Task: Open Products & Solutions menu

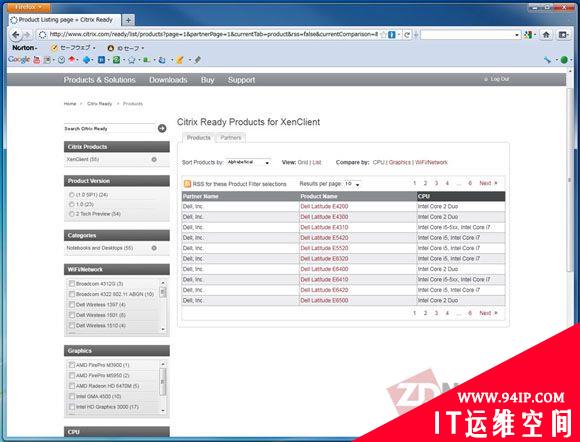Action: pos(100,80)
